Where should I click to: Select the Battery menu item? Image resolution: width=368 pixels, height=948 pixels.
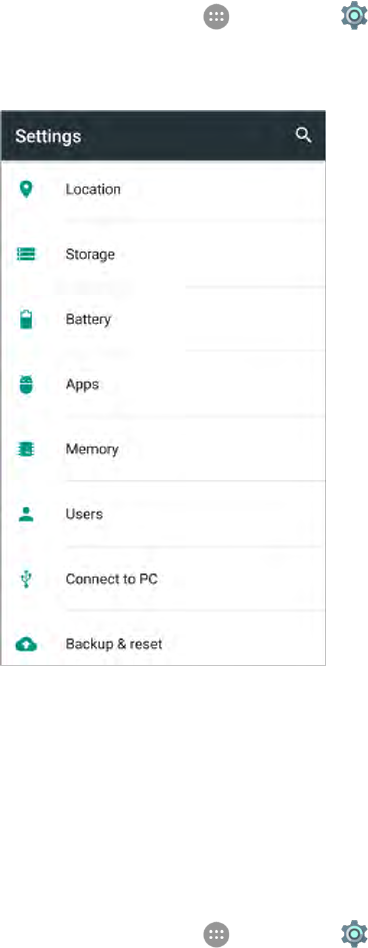pos(163,319)
